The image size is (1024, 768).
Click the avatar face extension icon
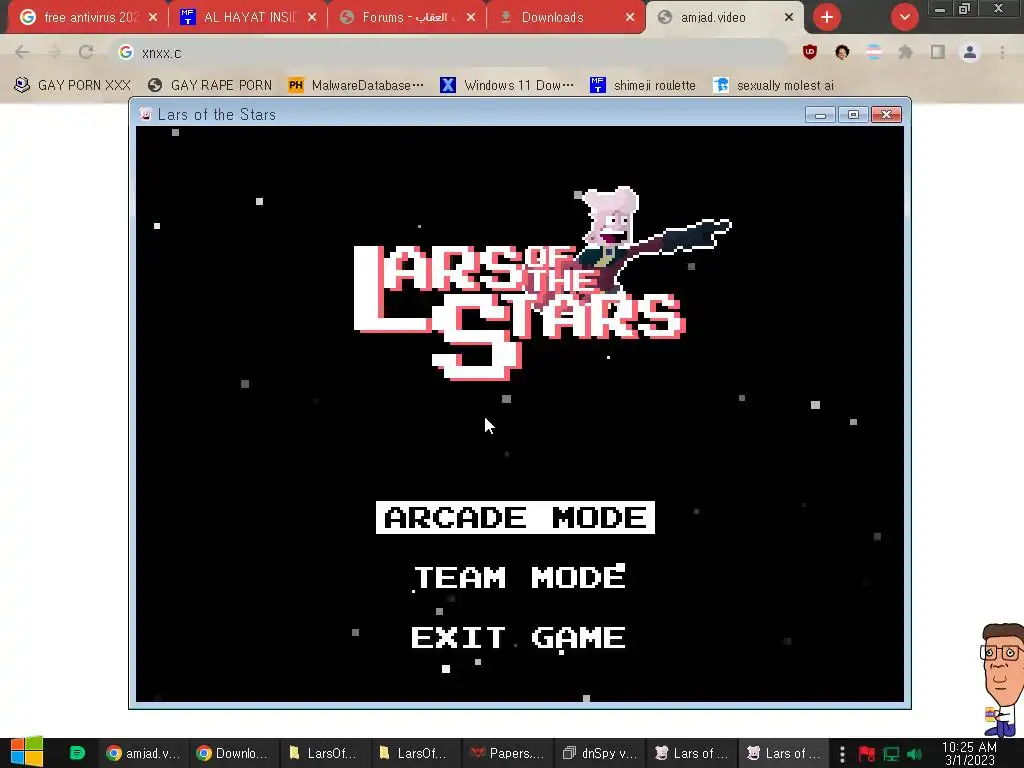click(842, 52)
